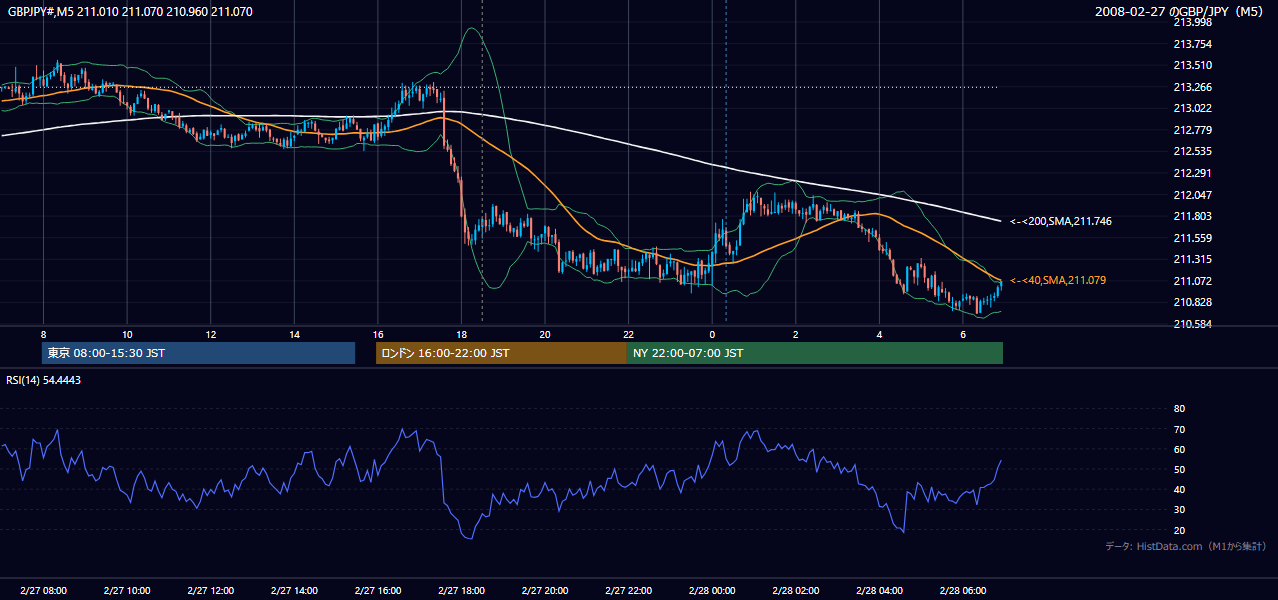This screenshot has height=600, width=1278.
Task: Click the 210.828 price axis label
Action: pos(1192,302)
